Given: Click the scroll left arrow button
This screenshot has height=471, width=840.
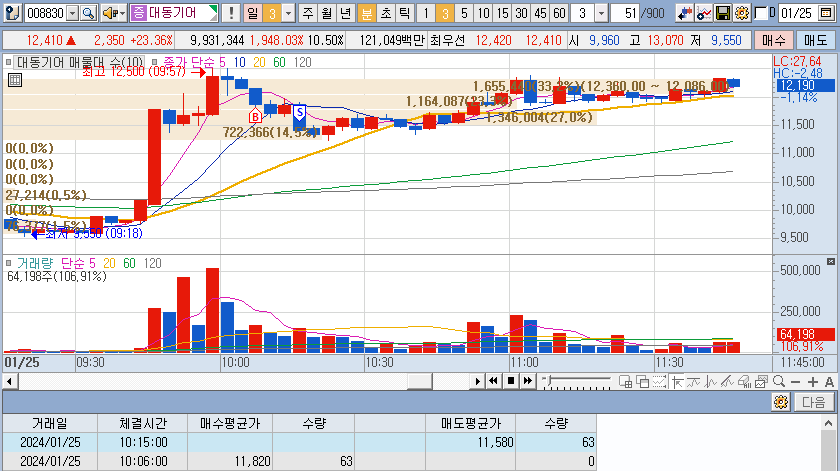Looking at the screenshot, I should (x=10, y=382).
